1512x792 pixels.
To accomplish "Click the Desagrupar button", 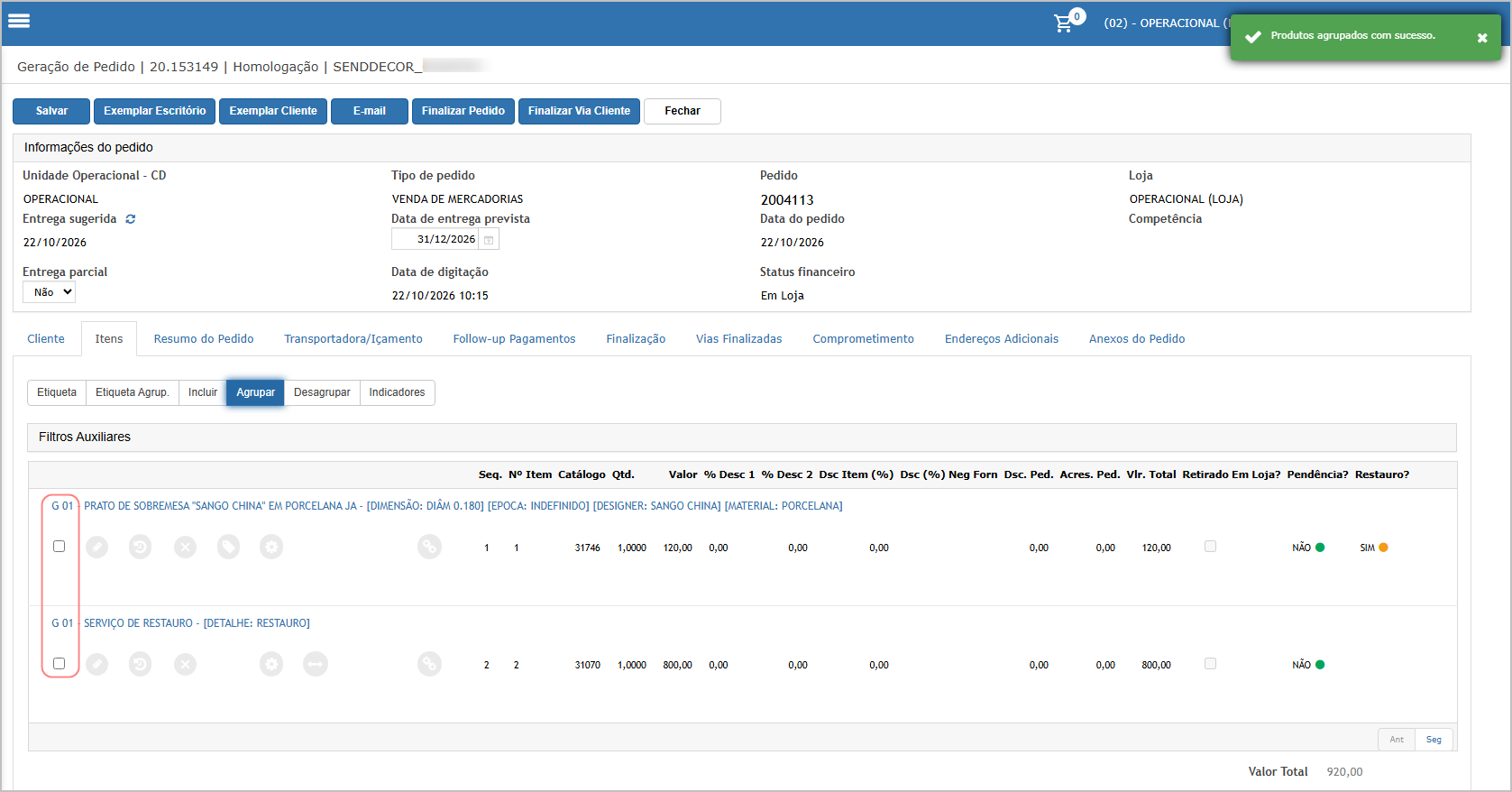I will click(322, 392).
